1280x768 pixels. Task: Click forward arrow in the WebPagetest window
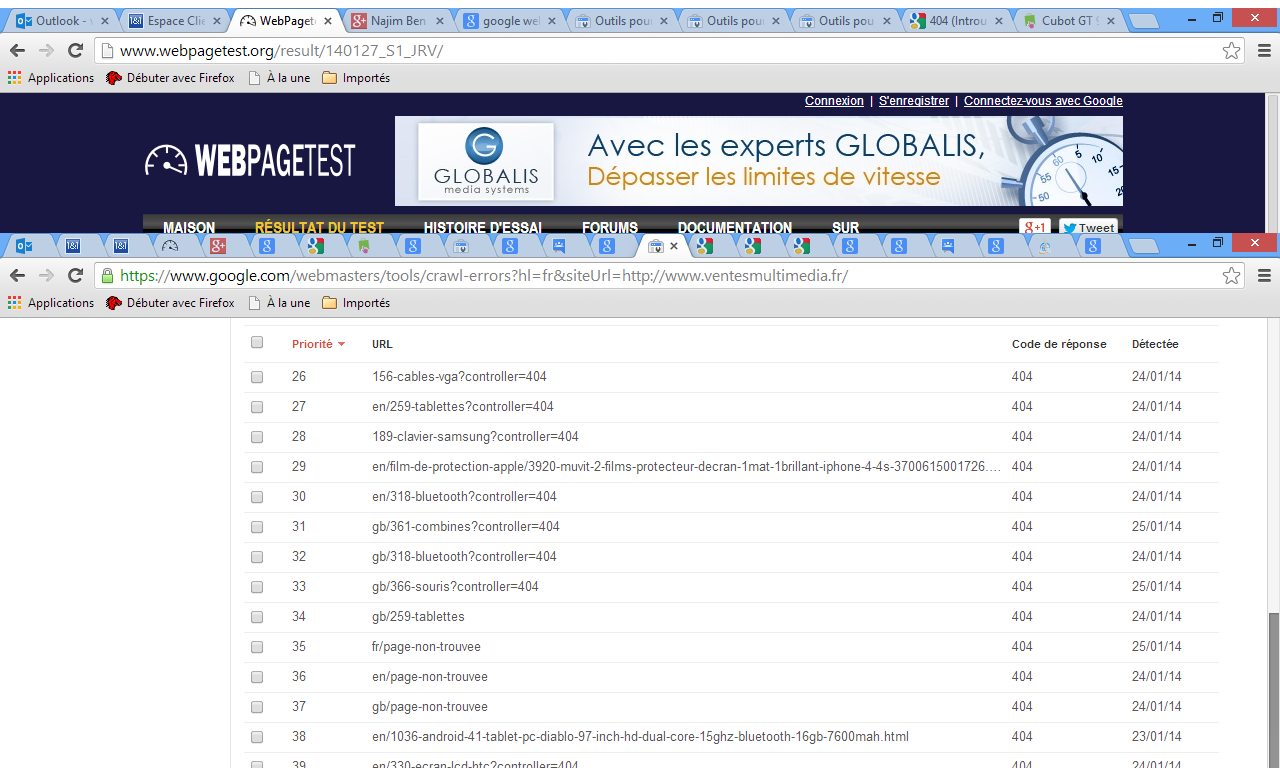(x=46, y=51)
